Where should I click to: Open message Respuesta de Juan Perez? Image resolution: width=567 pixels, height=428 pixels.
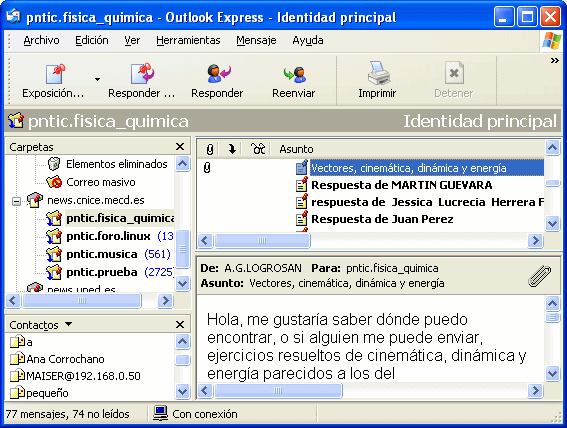tap(382, 219)
